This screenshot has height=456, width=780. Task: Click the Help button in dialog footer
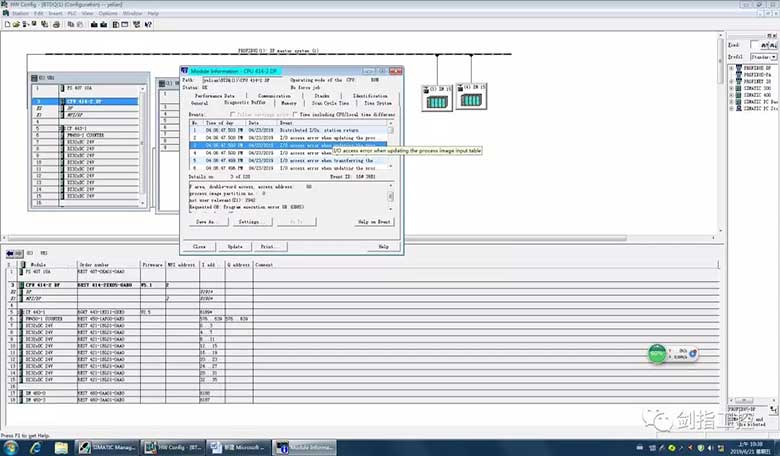click(x=384, y=247)
